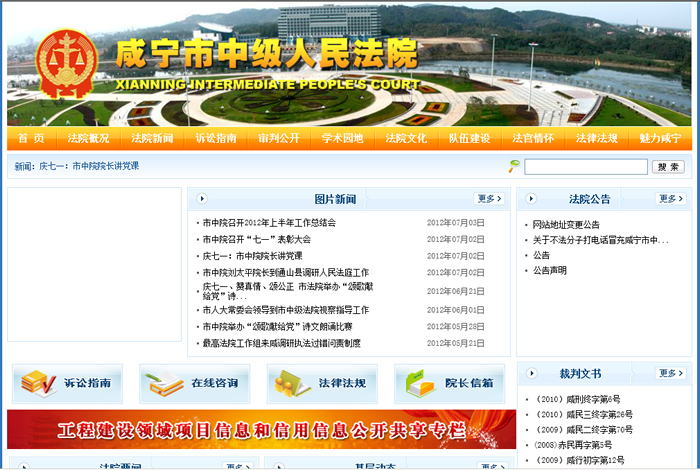The height and width of the screenshot is (470, 700).
Task: Open 诉讼指南 shortcut with books icon
Action: 67,383
